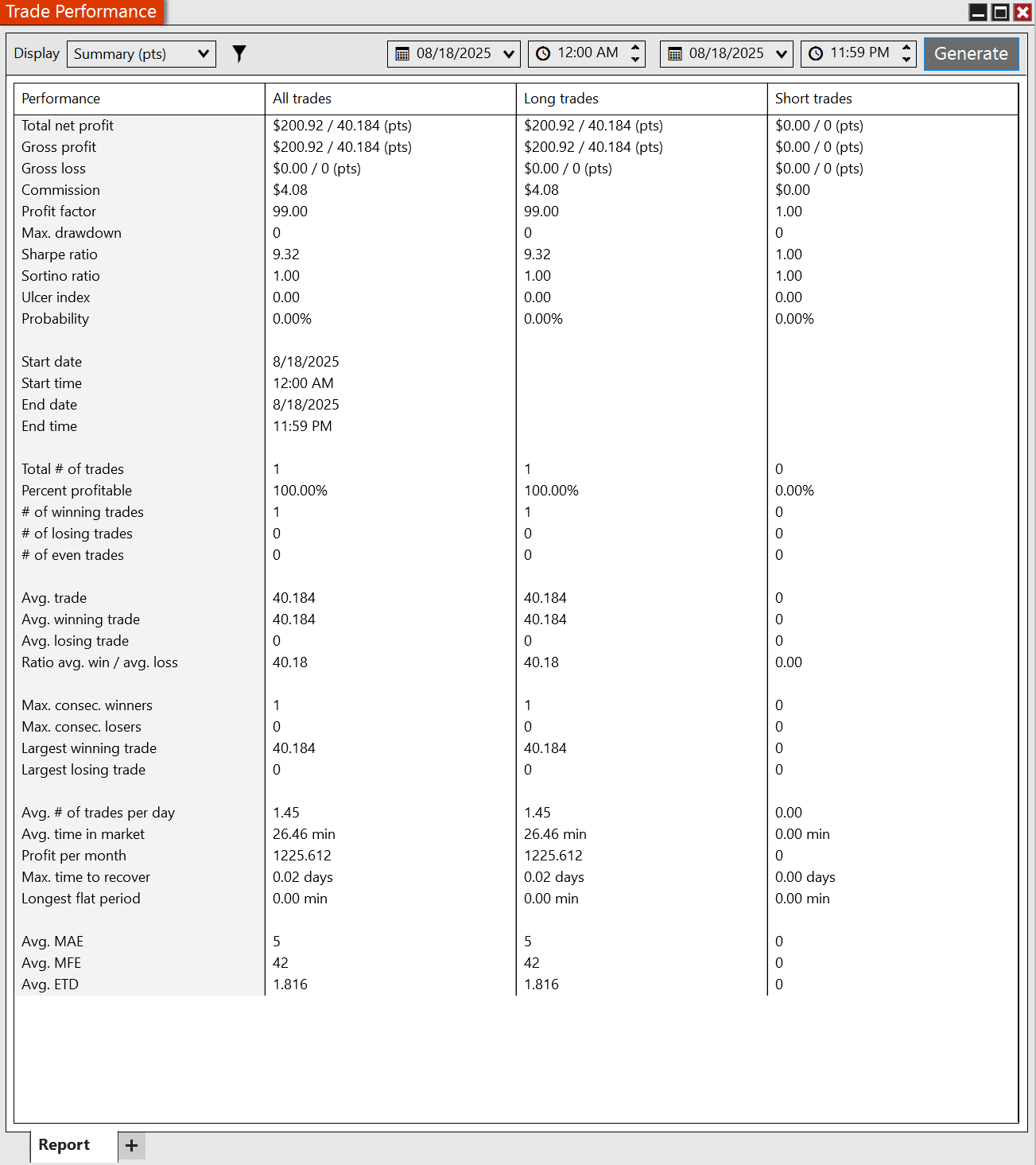1036x1165 pixels.
Task: Click Long trades Percent profitable 100.00%
Action: (552, 491)
